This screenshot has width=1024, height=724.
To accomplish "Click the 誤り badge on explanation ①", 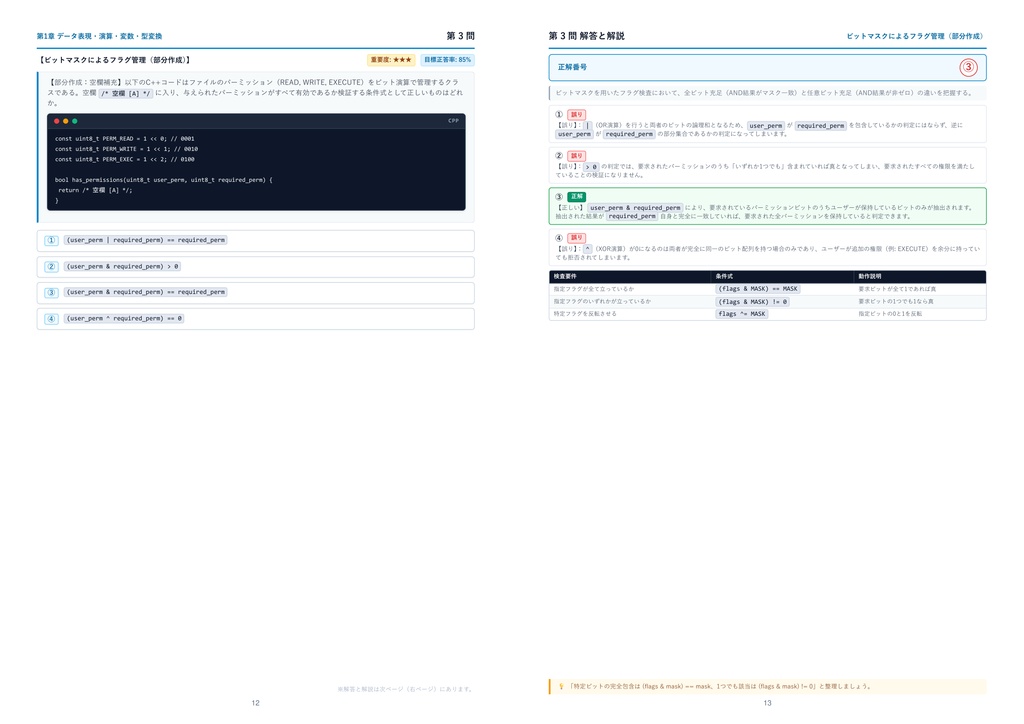I will (577, 114).
